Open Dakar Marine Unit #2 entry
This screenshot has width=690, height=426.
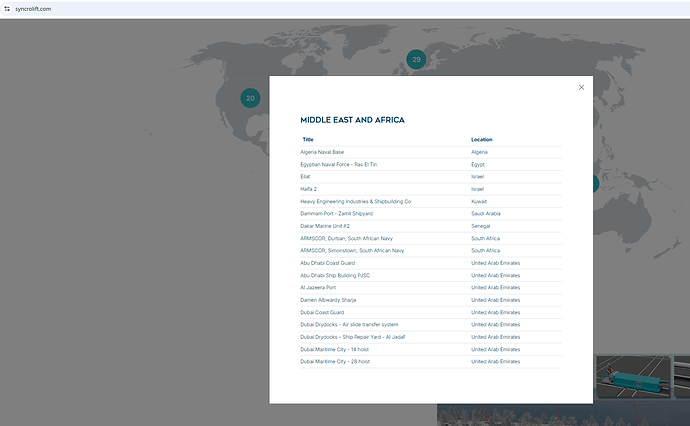325,226
